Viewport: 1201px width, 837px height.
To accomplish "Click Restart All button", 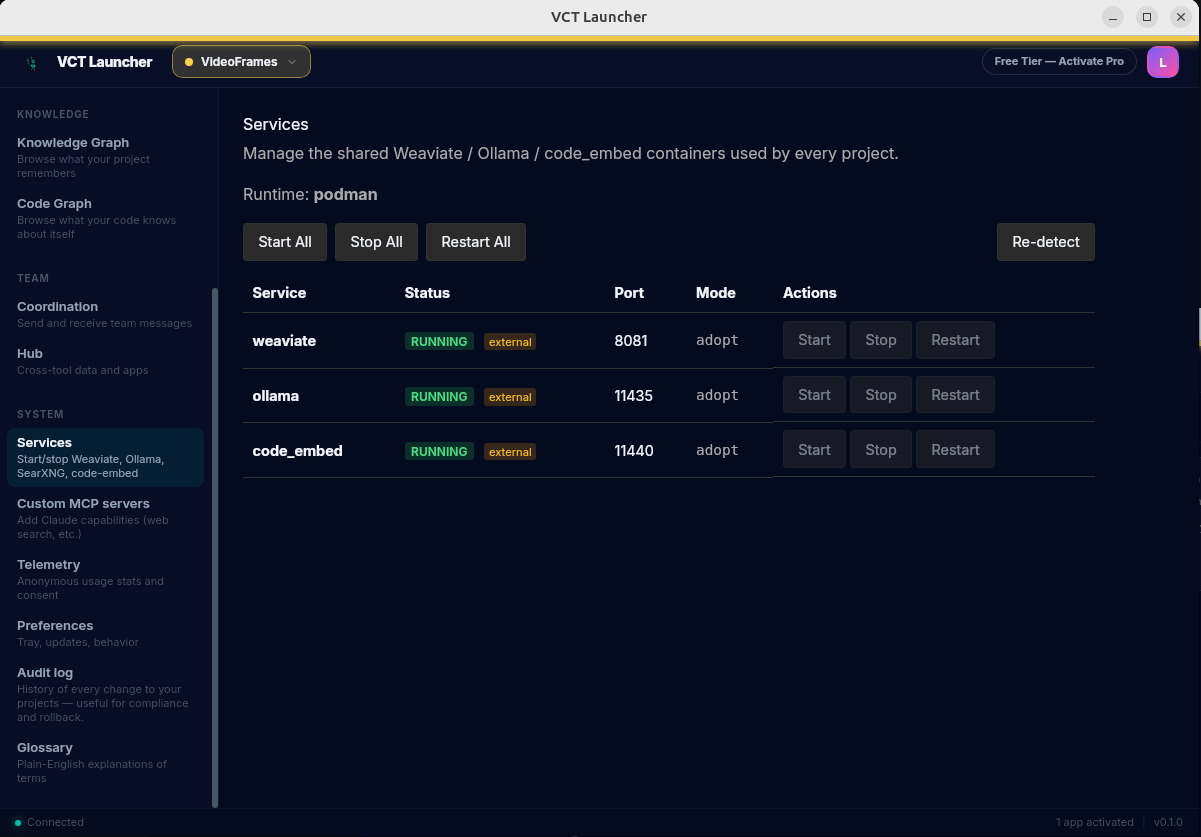I will [x=476, y=242].
